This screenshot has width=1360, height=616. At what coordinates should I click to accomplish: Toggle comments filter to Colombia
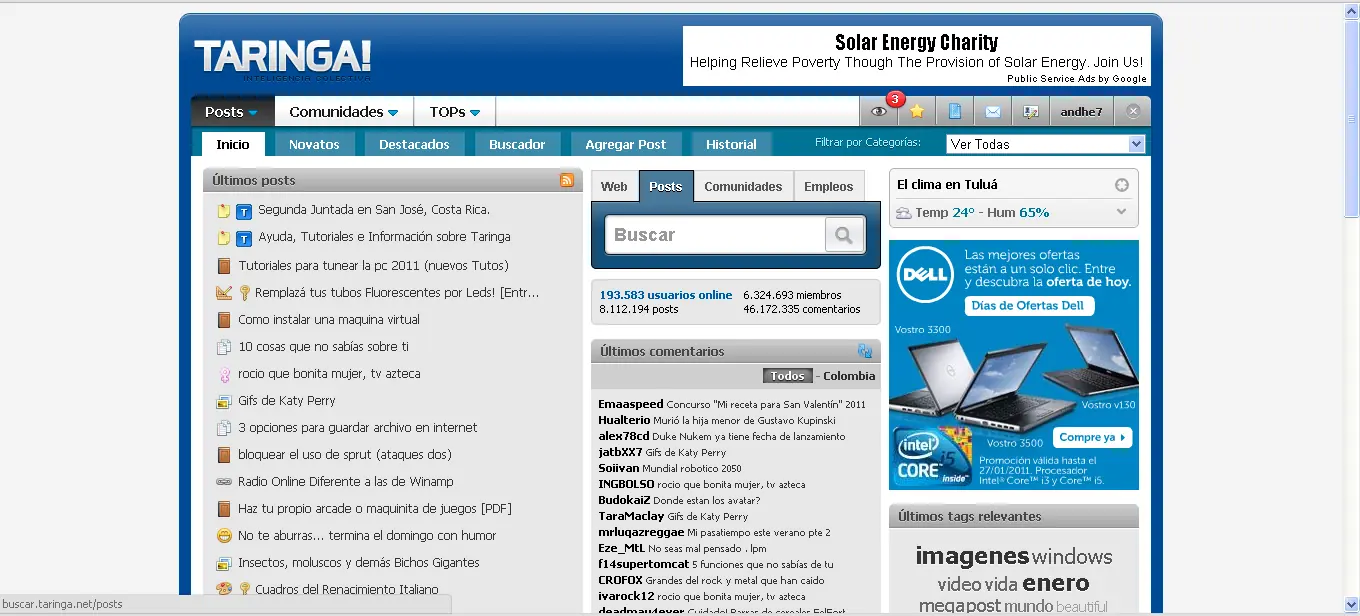click(x=849, y=376)
